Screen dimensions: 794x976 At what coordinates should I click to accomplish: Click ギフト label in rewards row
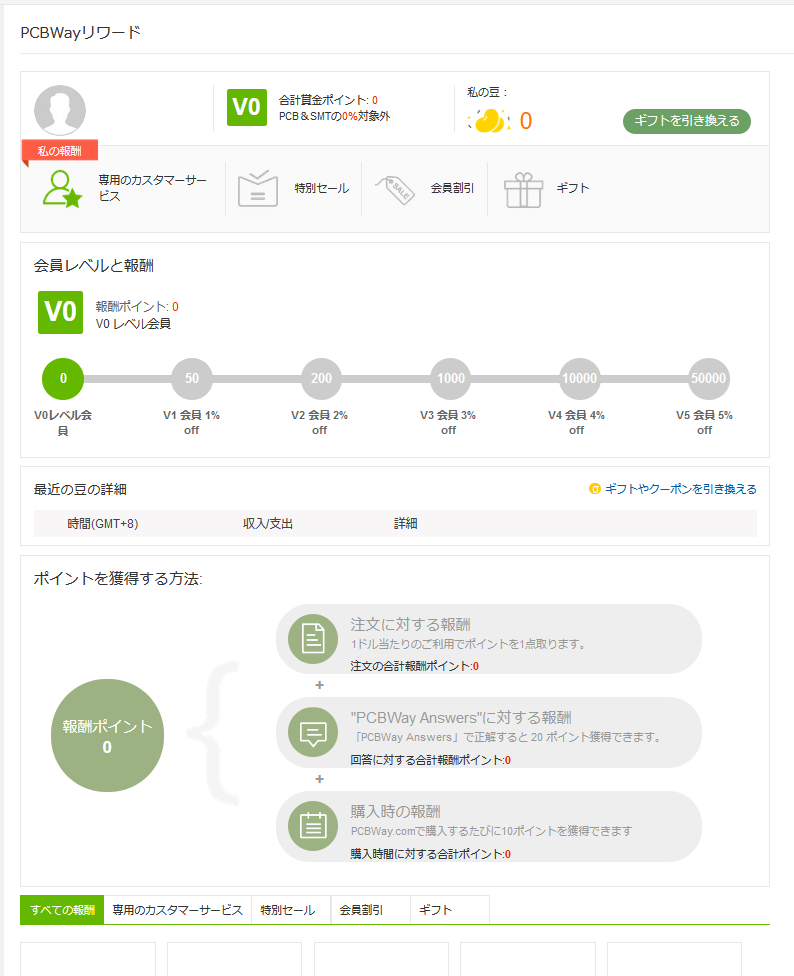(573, 188)
